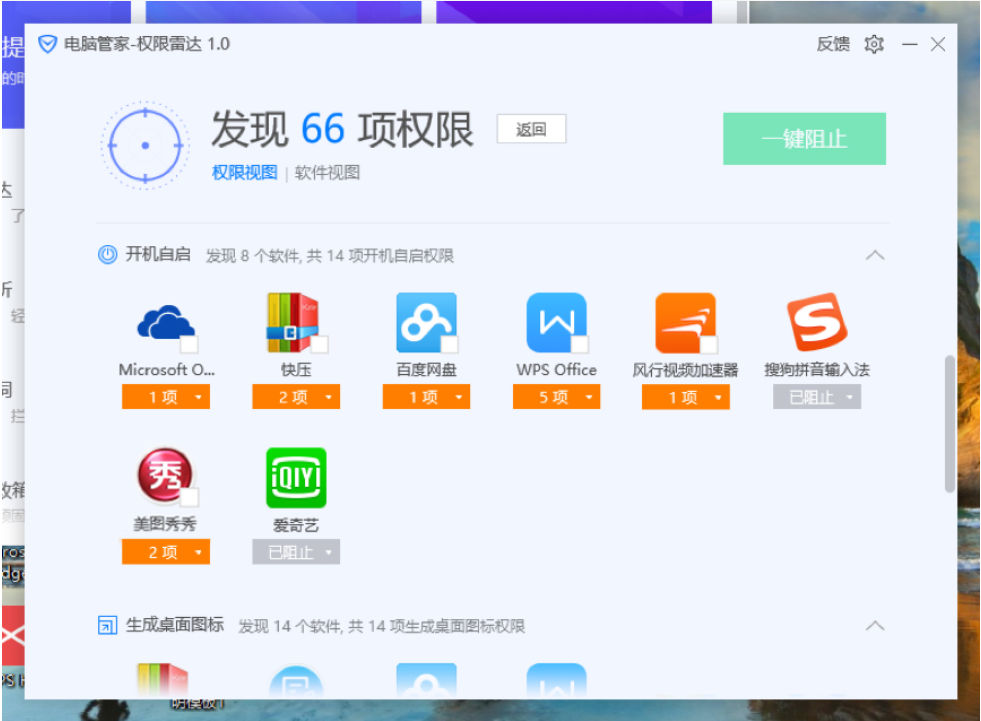The image size is (981, 721).
Task: Select the 风行视频加速器 app icon
Action: [x=686, y=323]
